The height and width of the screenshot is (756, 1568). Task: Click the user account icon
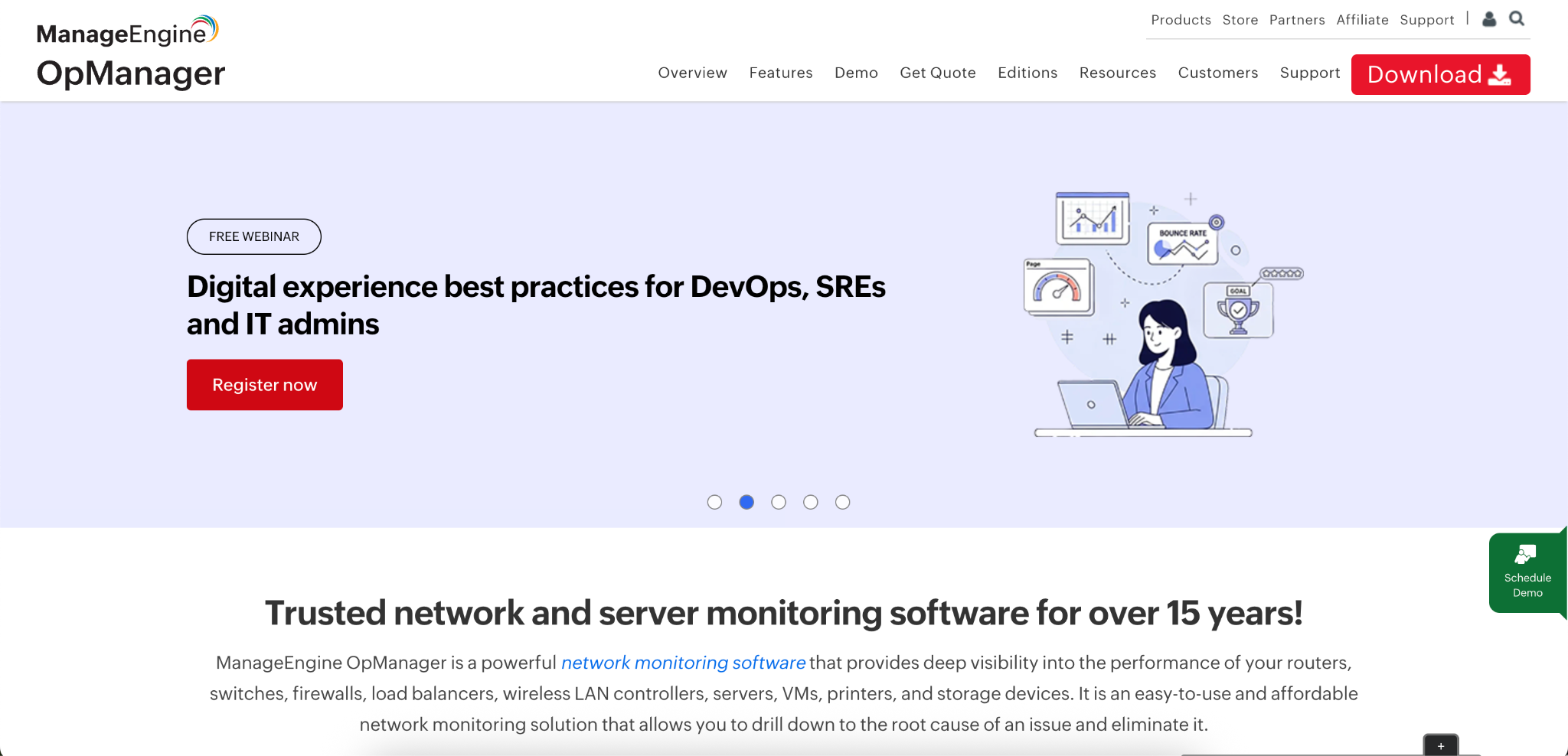(1489, 19)
